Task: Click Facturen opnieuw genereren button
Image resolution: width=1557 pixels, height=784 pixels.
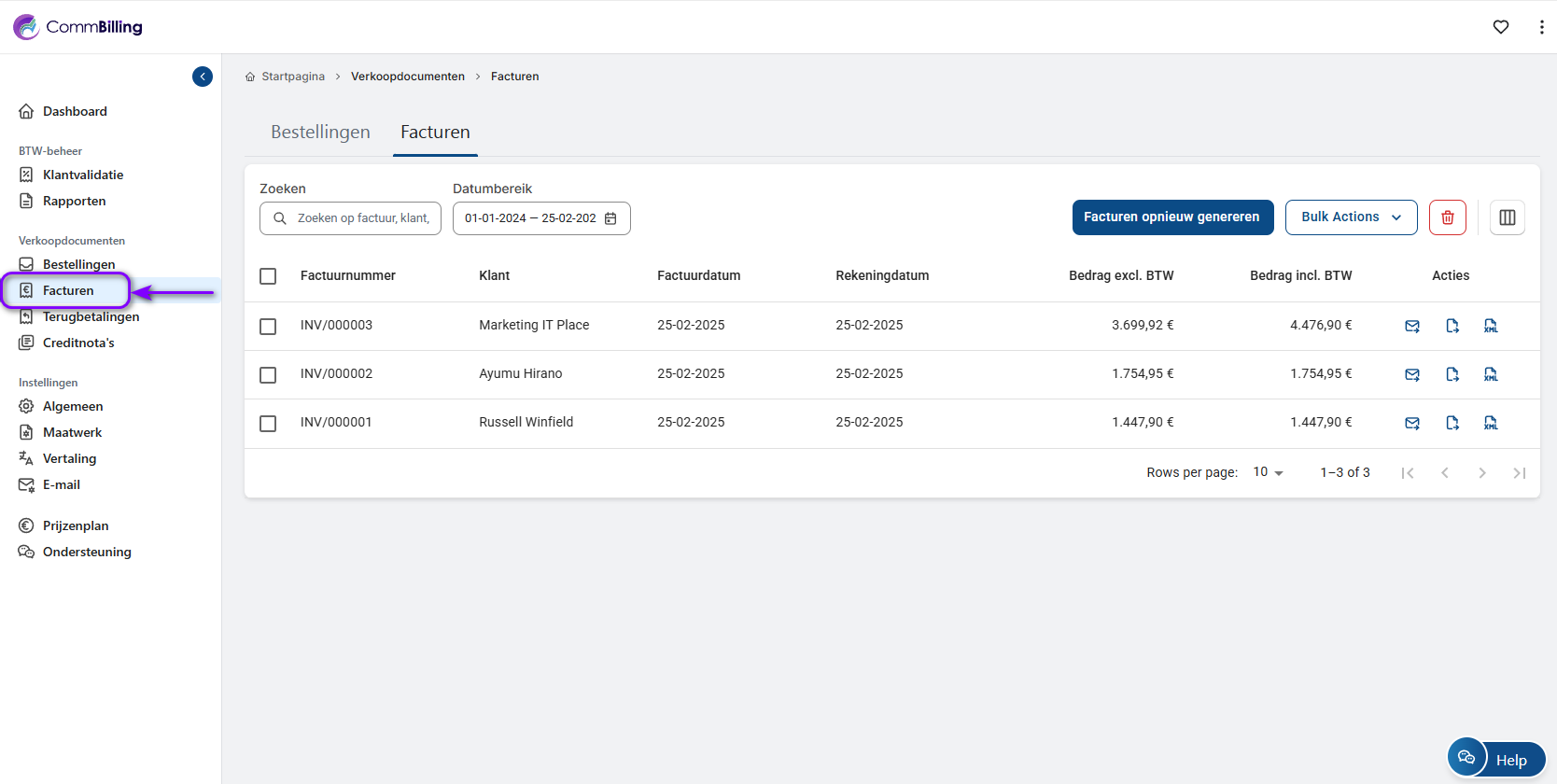Action: pos(1171,217)
